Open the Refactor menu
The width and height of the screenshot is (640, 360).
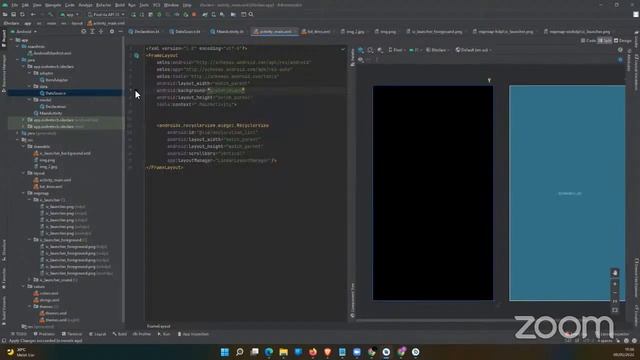point(103,5)
